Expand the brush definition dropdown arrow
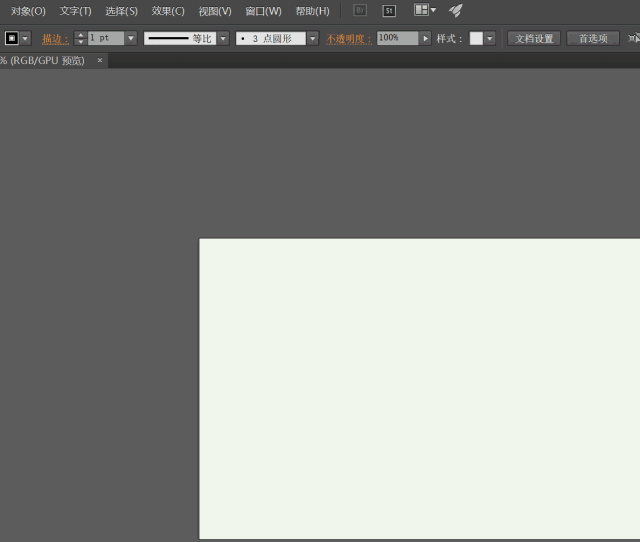This screenshot has width=640, height=542. (x=313, y=38)
